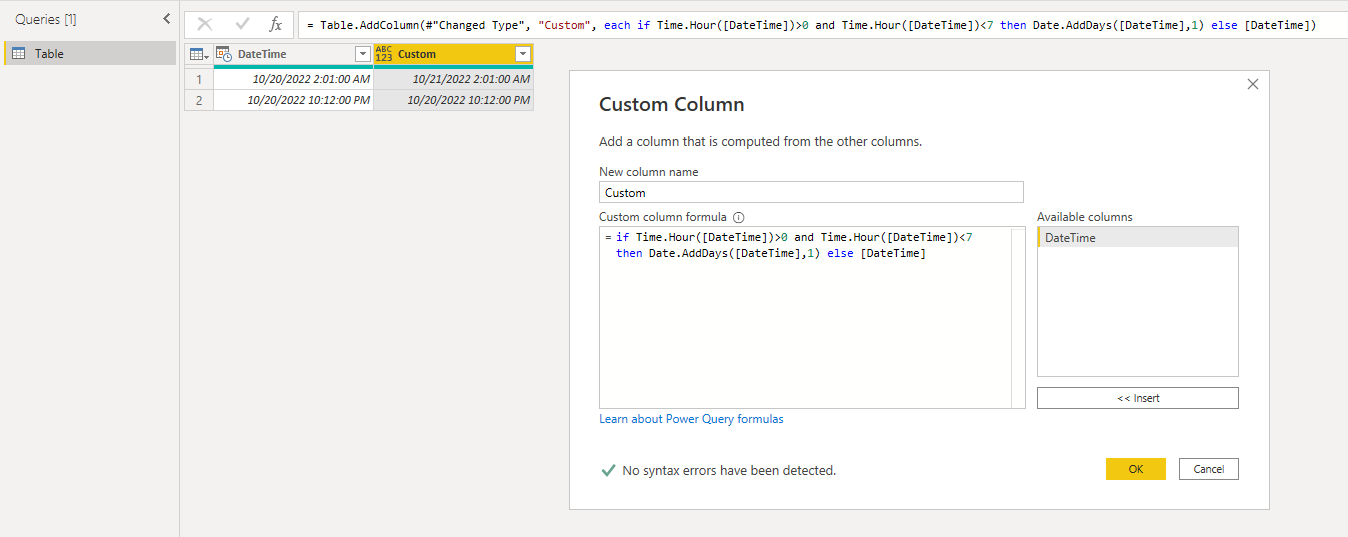Close the Custom Column dialog
Image resolution: width=1348 pixels, height=537 pixels.
pyautogui.click(x=1252, y=85)
